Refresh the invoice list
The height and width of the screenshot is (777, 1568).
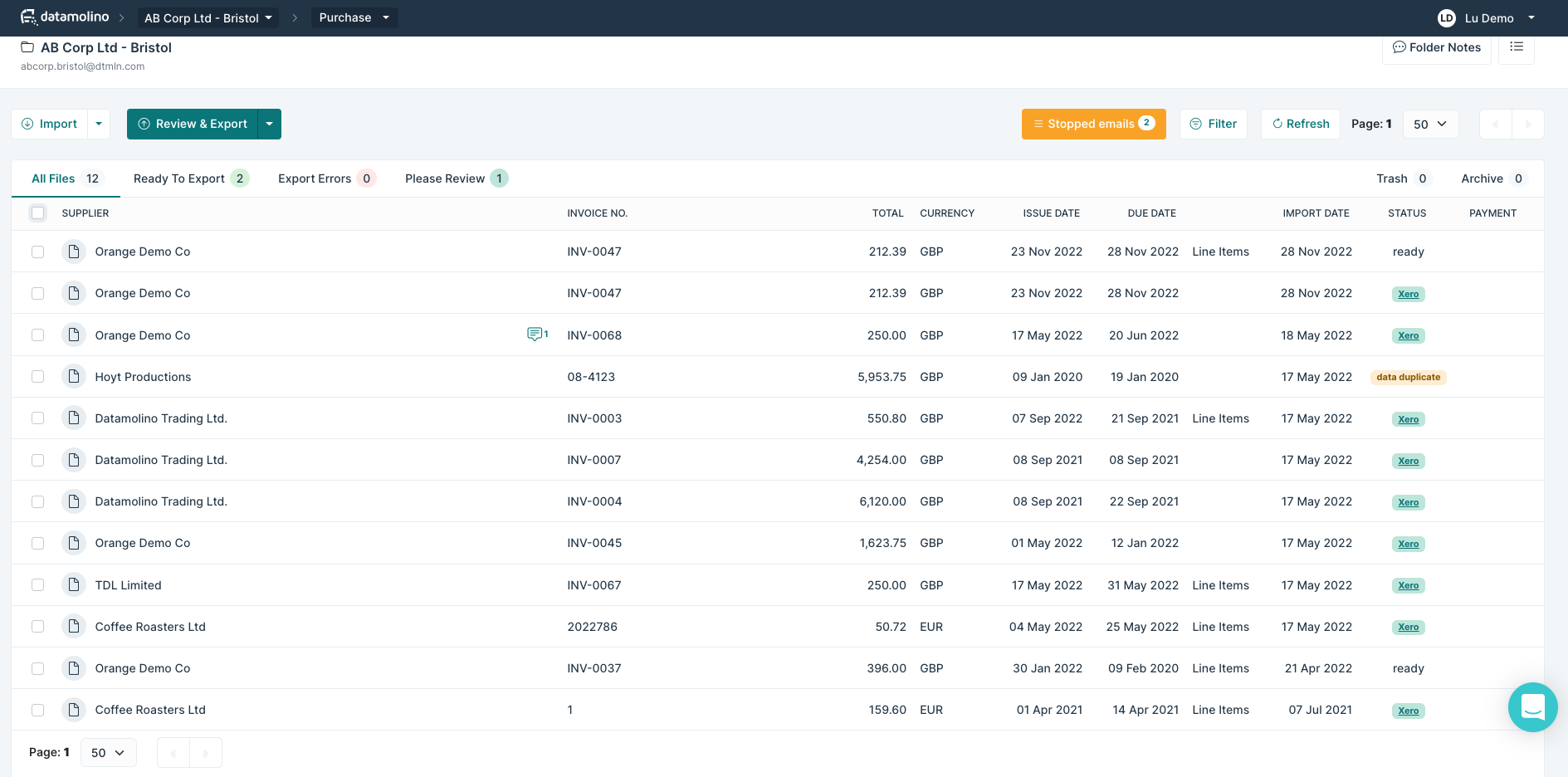[1301, 124]
